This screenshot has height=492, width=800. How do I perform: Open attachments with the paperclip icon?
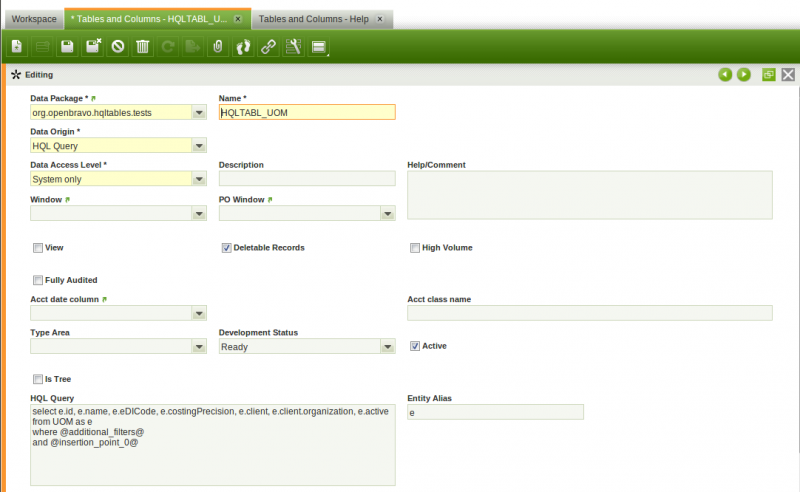coord(218,47)
